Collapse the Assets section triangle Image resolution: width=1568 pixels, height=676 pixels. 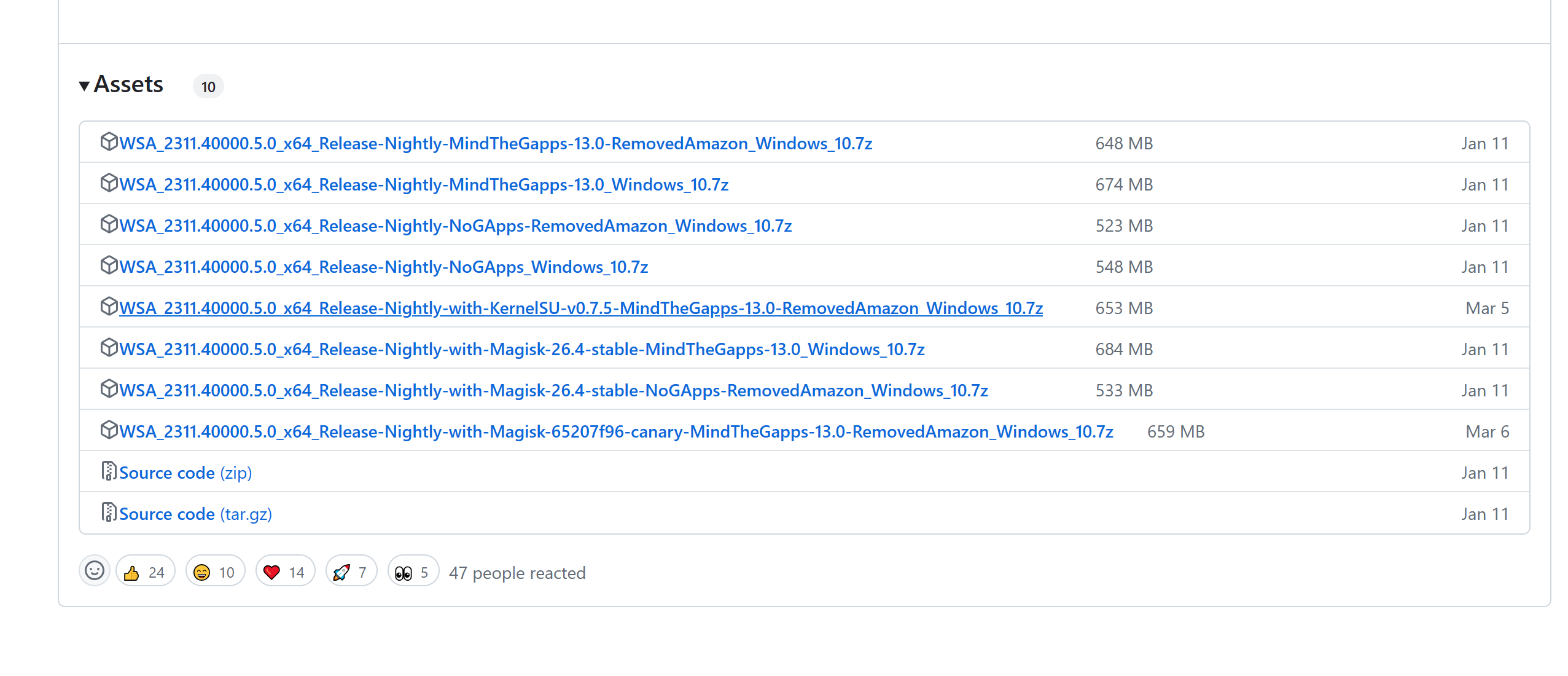(x=84, y=85)
